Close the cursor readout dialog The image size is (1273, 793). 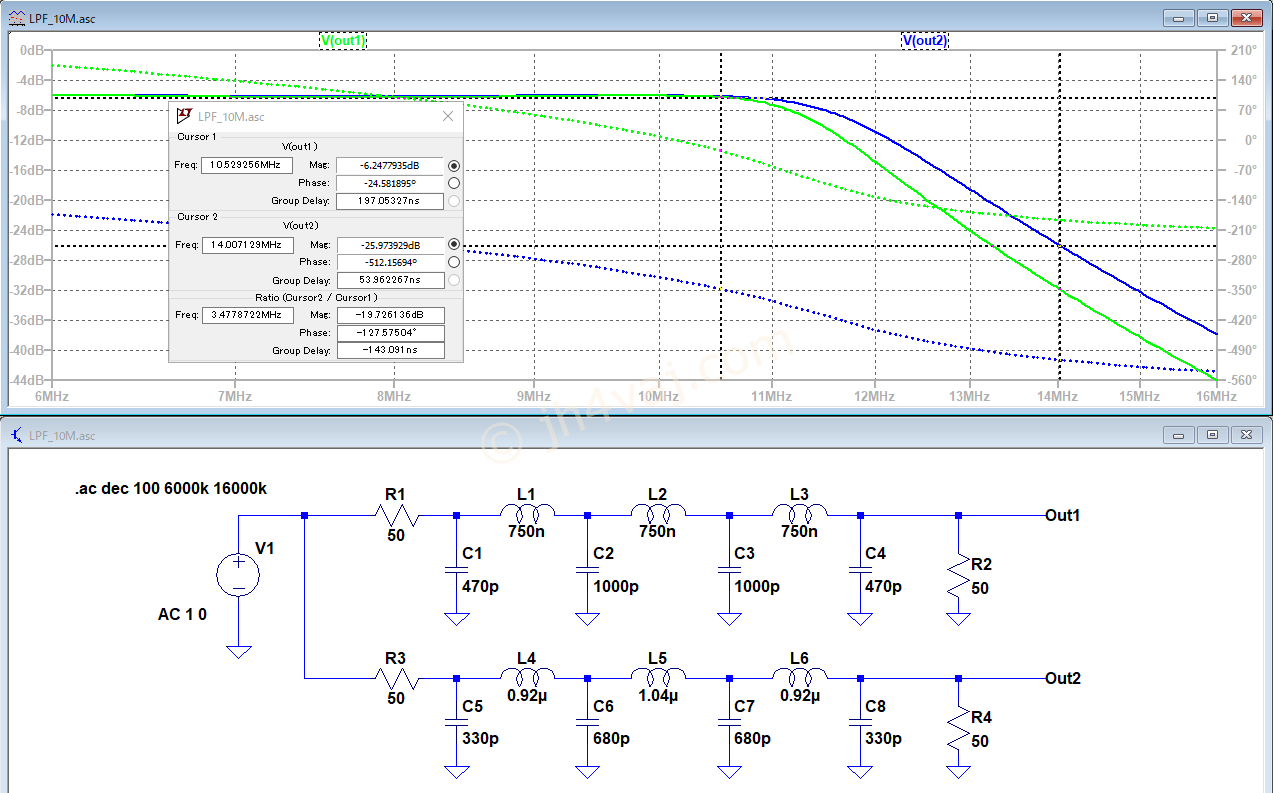448,116
